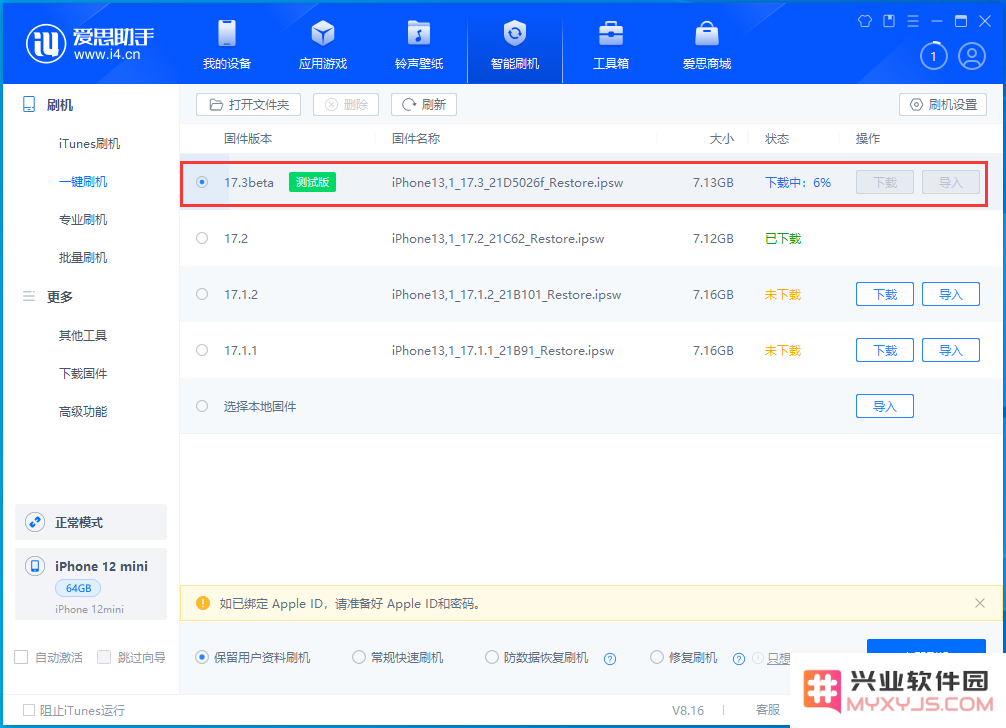The height and width of the screenshot is (728, 1006).
Task: Click the iPhone 12 mini device card
Action: click(x=90, y=584)
